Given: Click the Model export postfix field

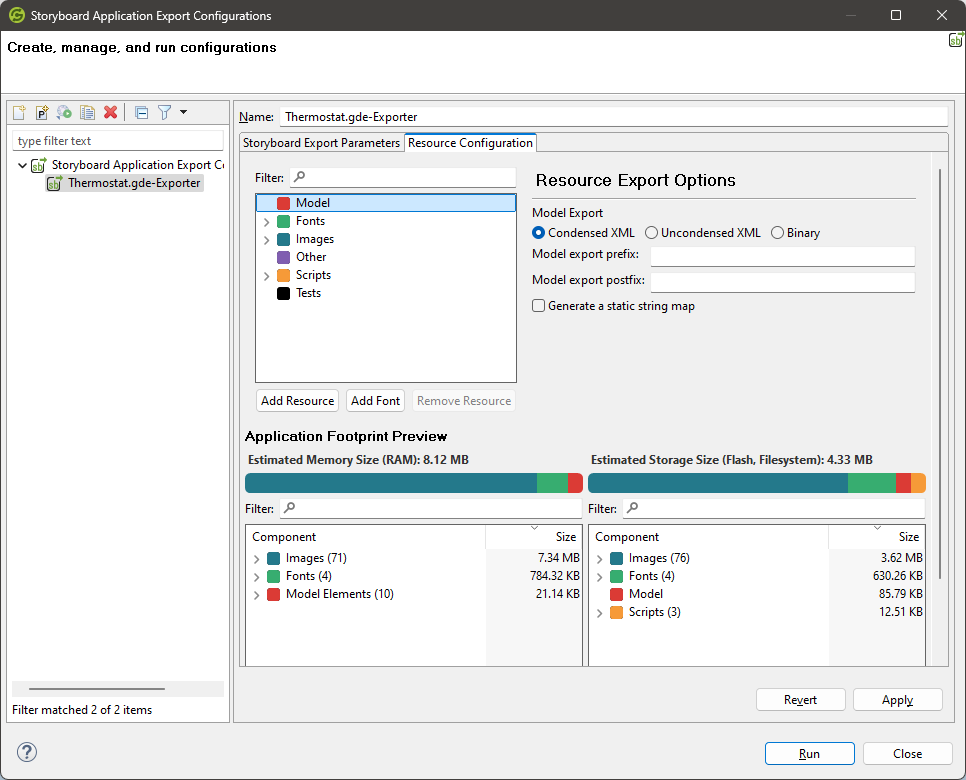Looking at the screenshot, I should (x=782, y=282).
